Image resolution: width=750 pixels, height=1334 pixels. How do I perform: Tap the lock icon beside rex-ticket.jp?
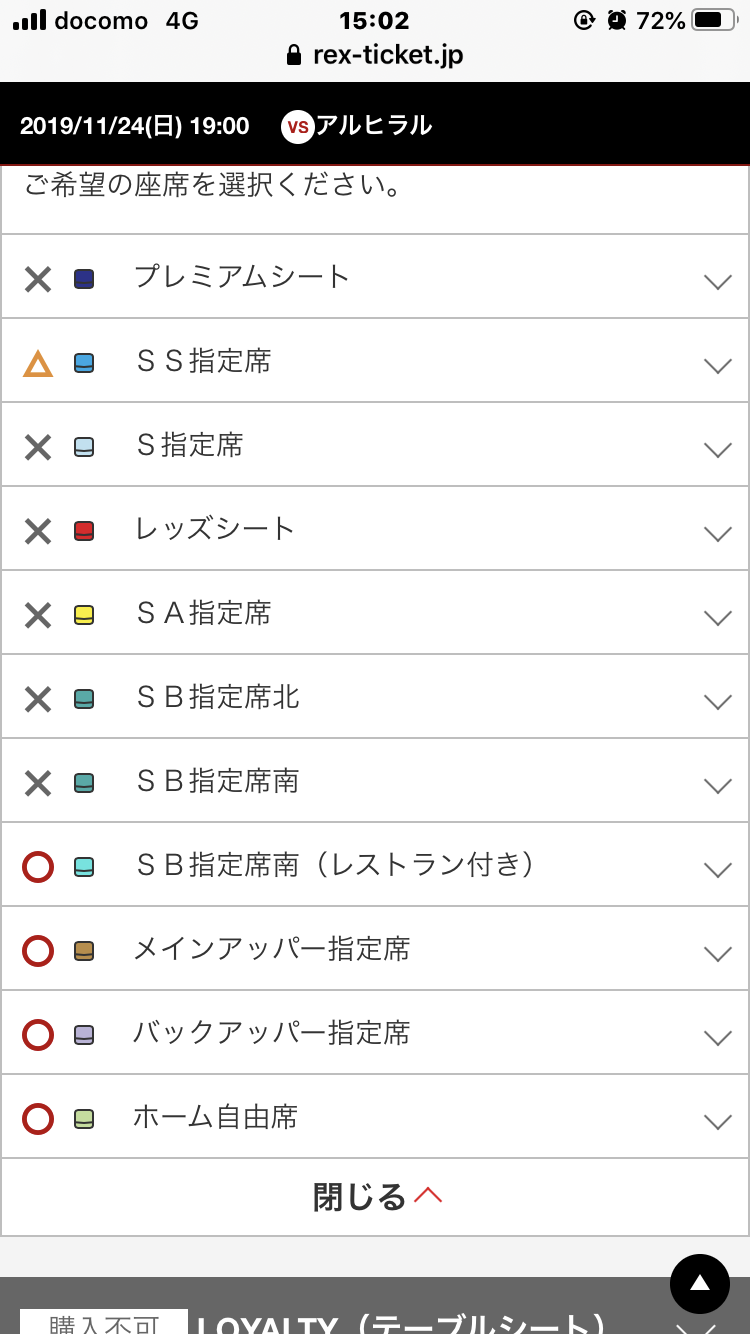(294, 55)
